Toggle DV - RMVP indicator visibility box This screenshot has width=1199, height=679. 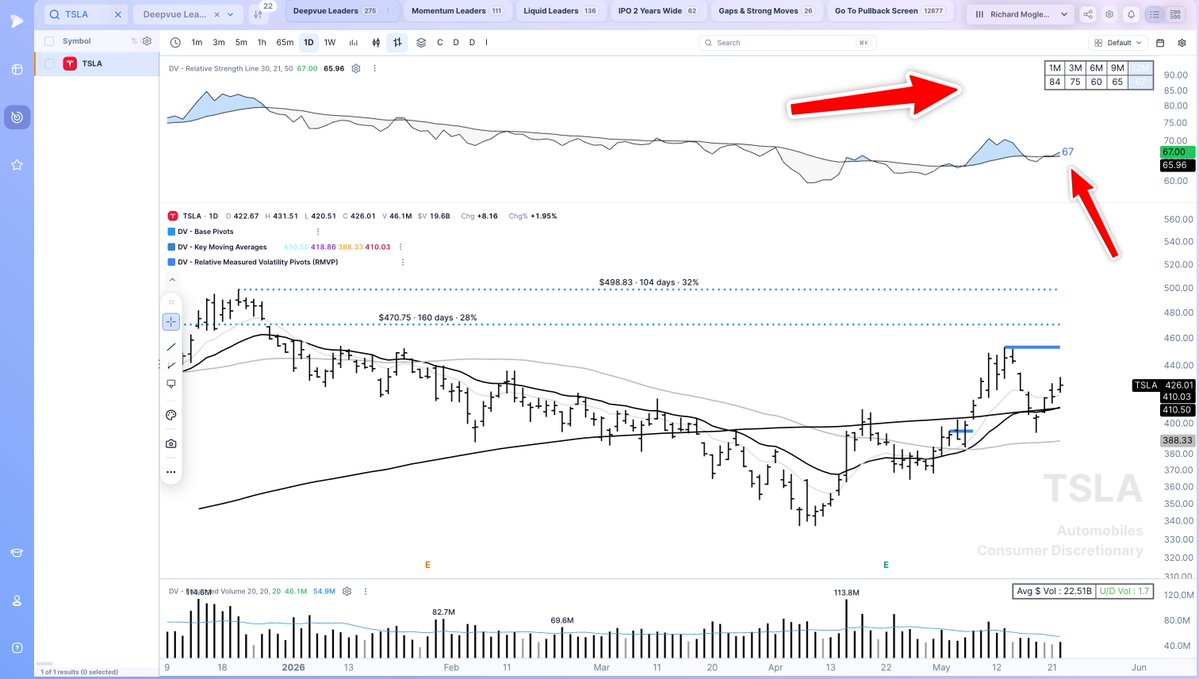[x=171, y=262]
